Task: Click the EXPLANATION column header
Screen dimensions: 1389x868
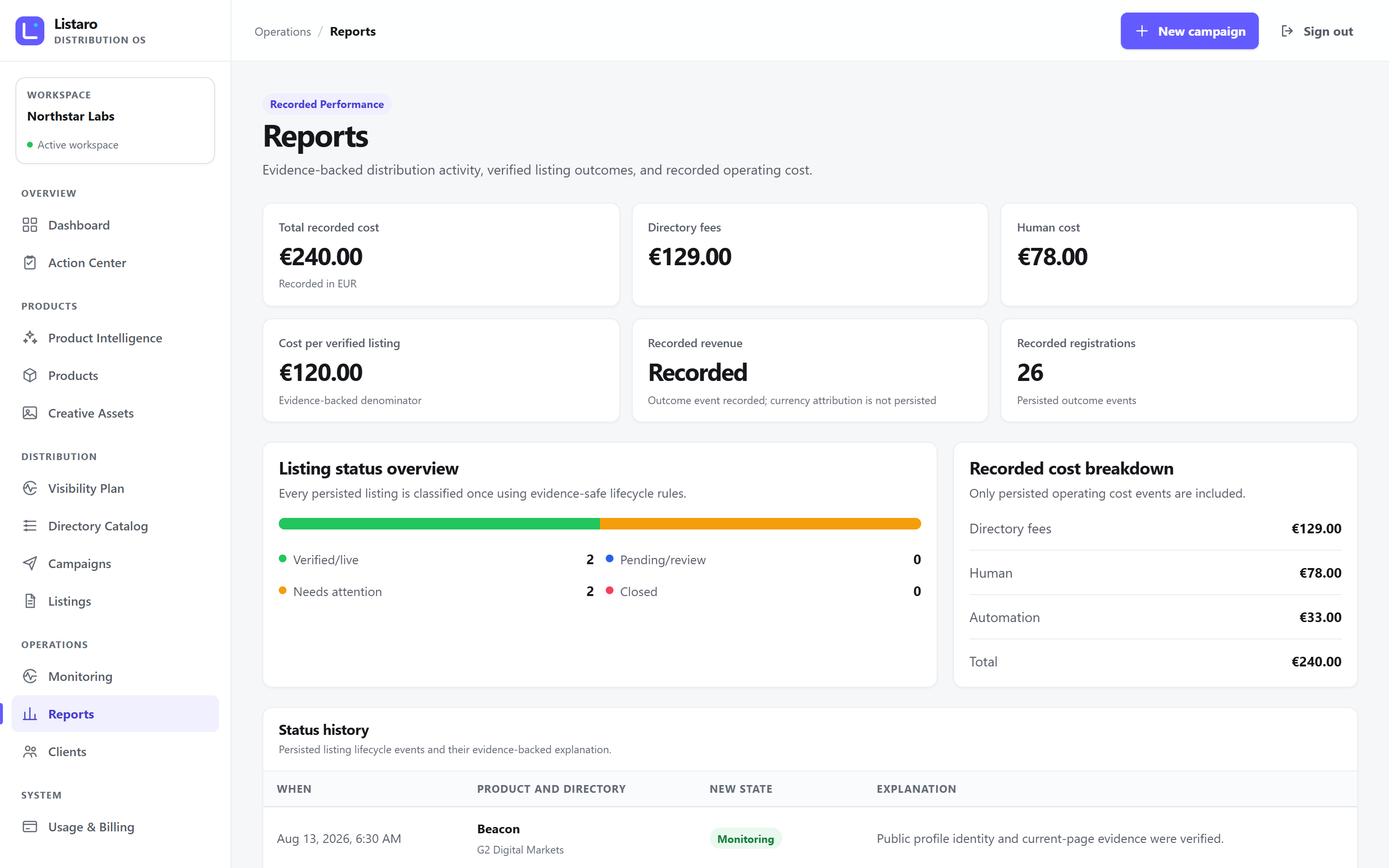Action: pos(916,789)
